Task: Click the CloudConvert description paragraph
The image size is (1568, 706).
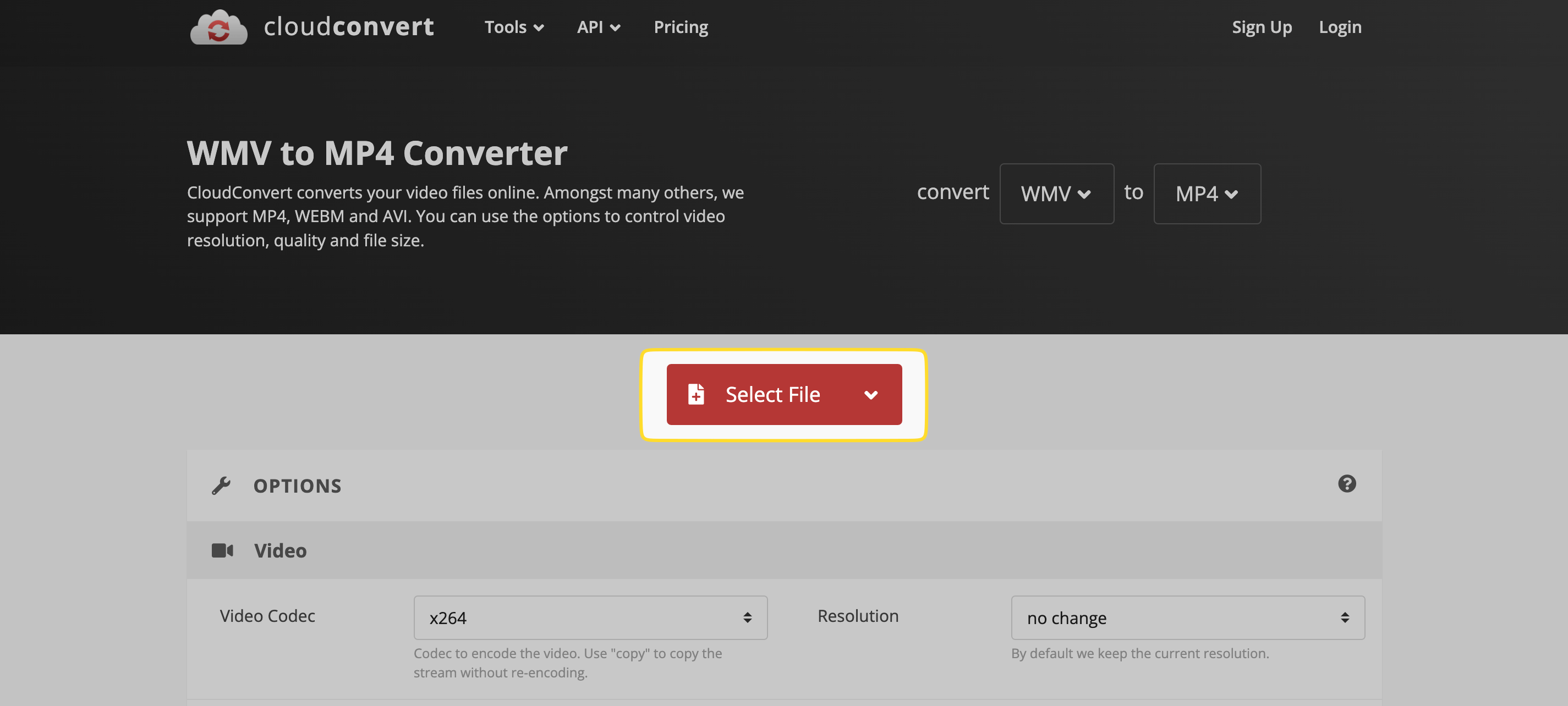Action: [x=465, y=216]
